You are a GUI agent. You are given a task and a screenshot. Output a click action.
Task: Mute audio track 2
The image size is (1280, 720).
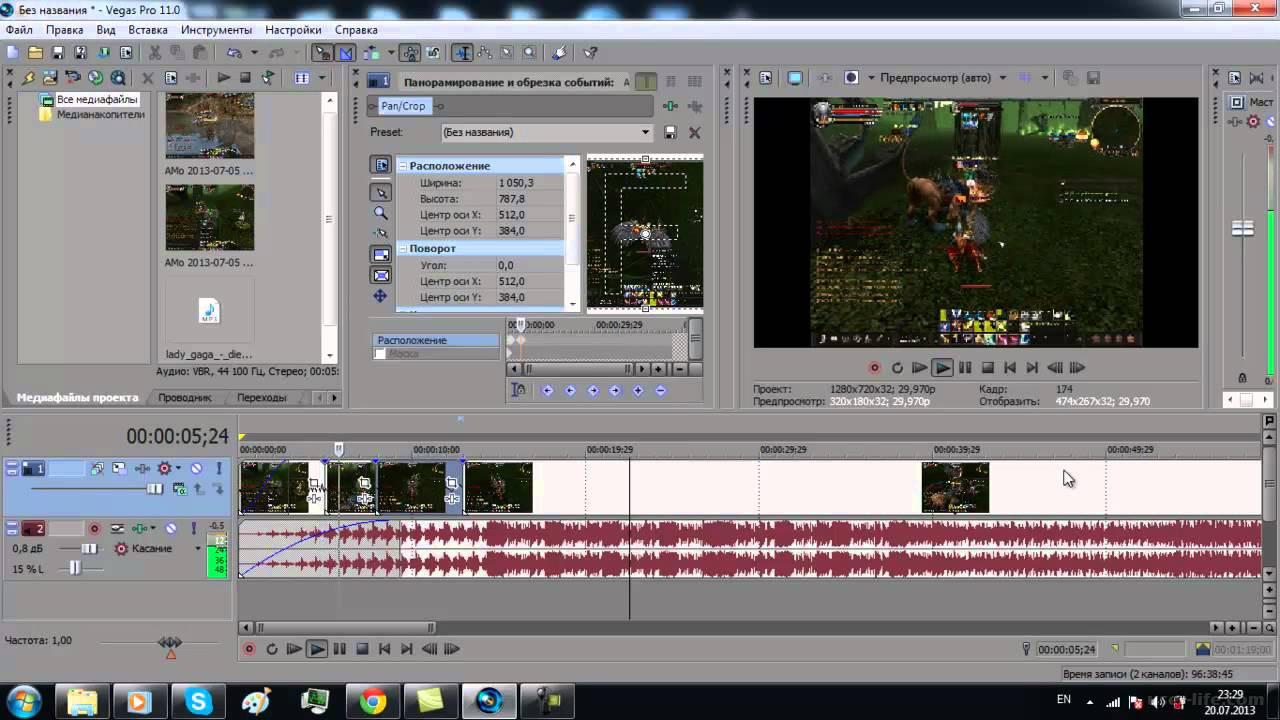[x=171, y=528]
